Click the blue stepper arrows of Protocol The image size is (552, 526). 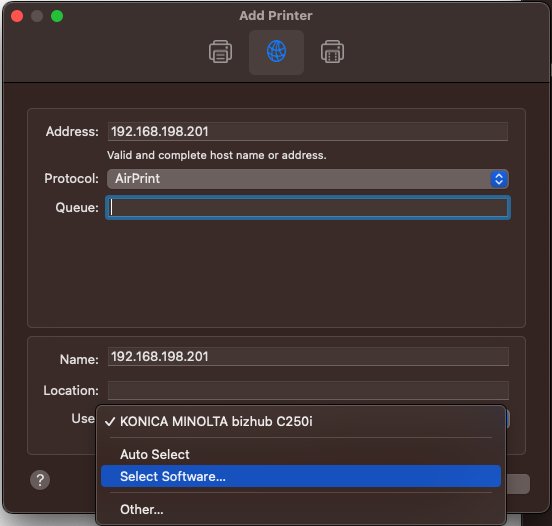(x=498, y=179)
